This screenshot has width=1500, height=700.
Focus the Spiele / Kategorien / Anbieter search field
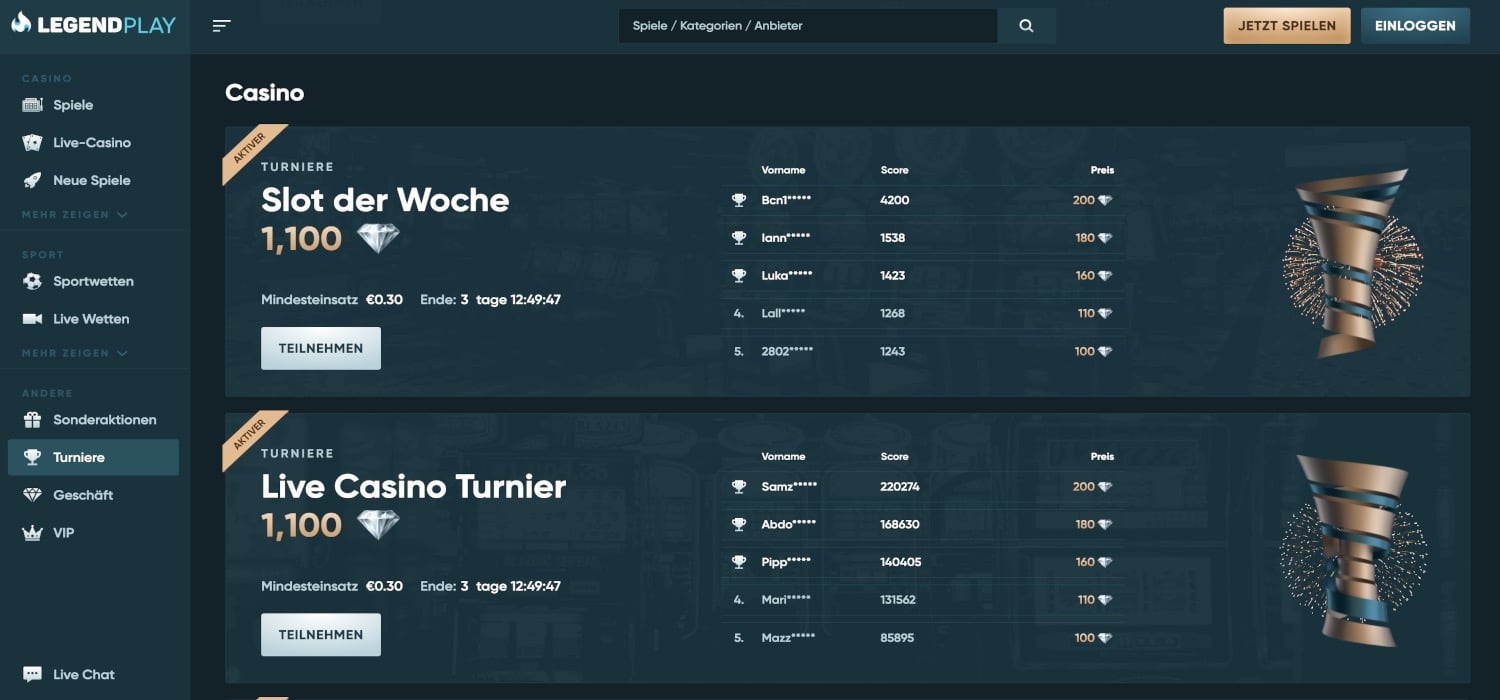click(x=807, y=26)
